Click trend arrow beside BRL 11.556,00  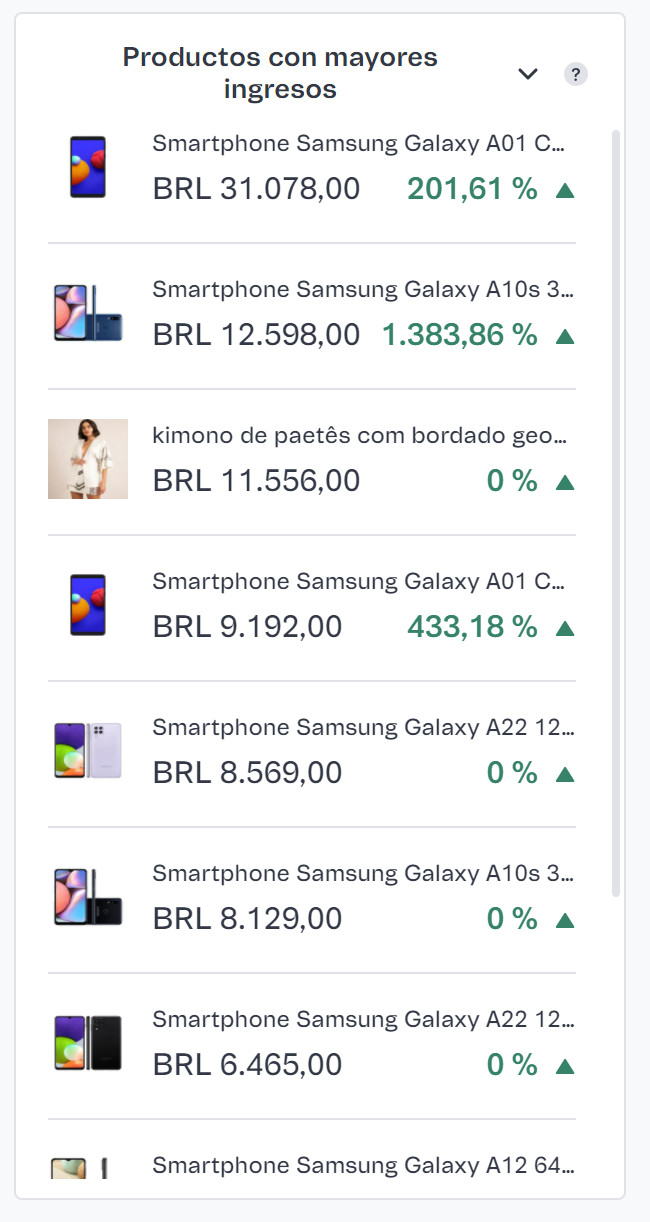tap(565, 482)
